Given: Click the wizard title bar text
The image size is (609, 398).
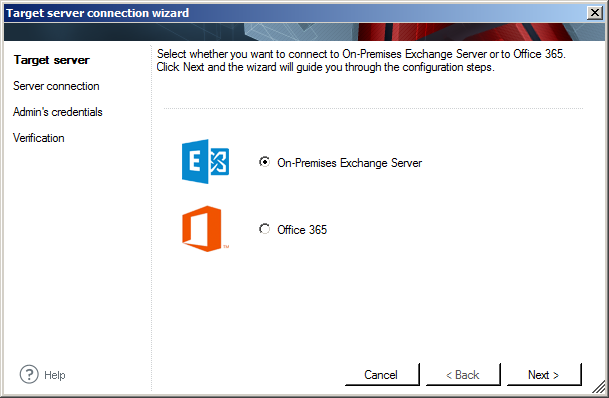Looking at the screenshot, I should (97, 13).
